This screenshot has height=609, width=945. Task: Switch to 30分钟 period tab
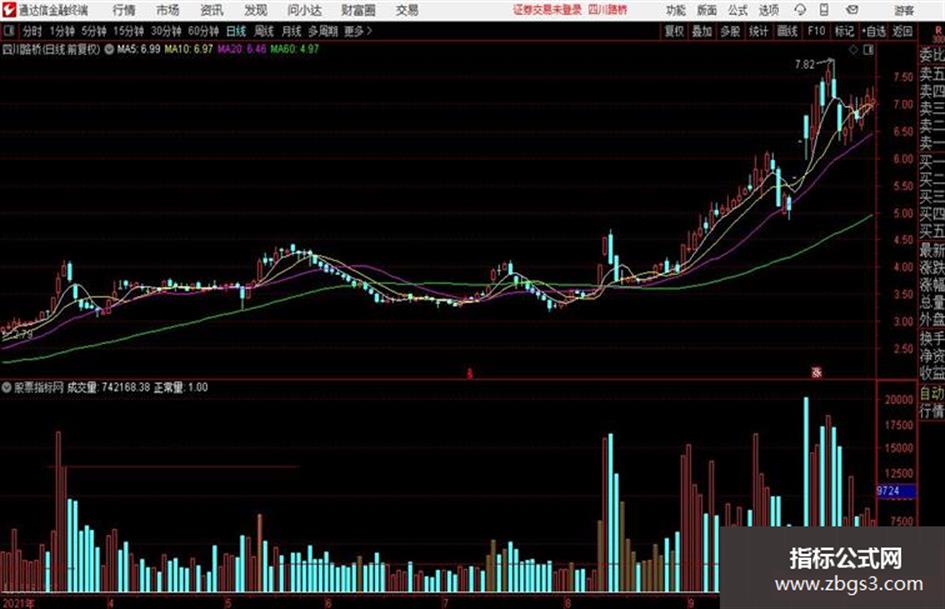(166, 31)
